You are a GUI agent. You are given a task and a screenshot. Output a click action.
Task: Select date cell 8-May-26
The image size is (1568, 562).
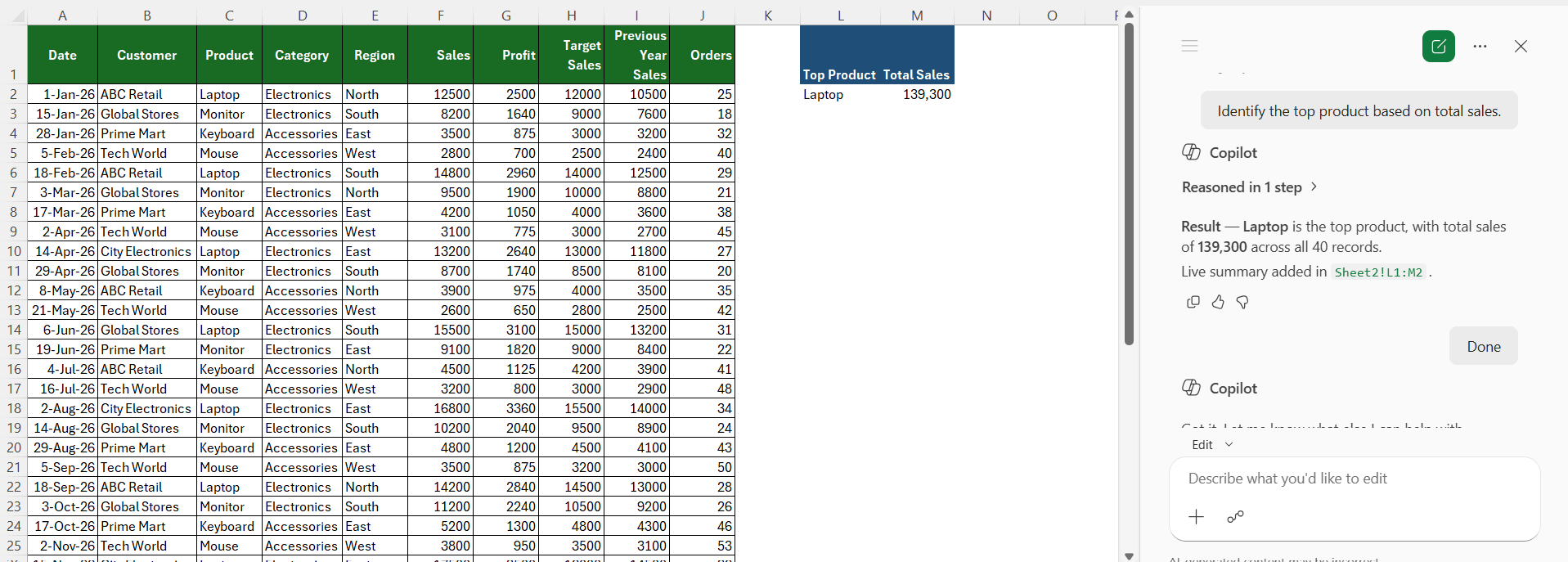(x=62, y=290)
